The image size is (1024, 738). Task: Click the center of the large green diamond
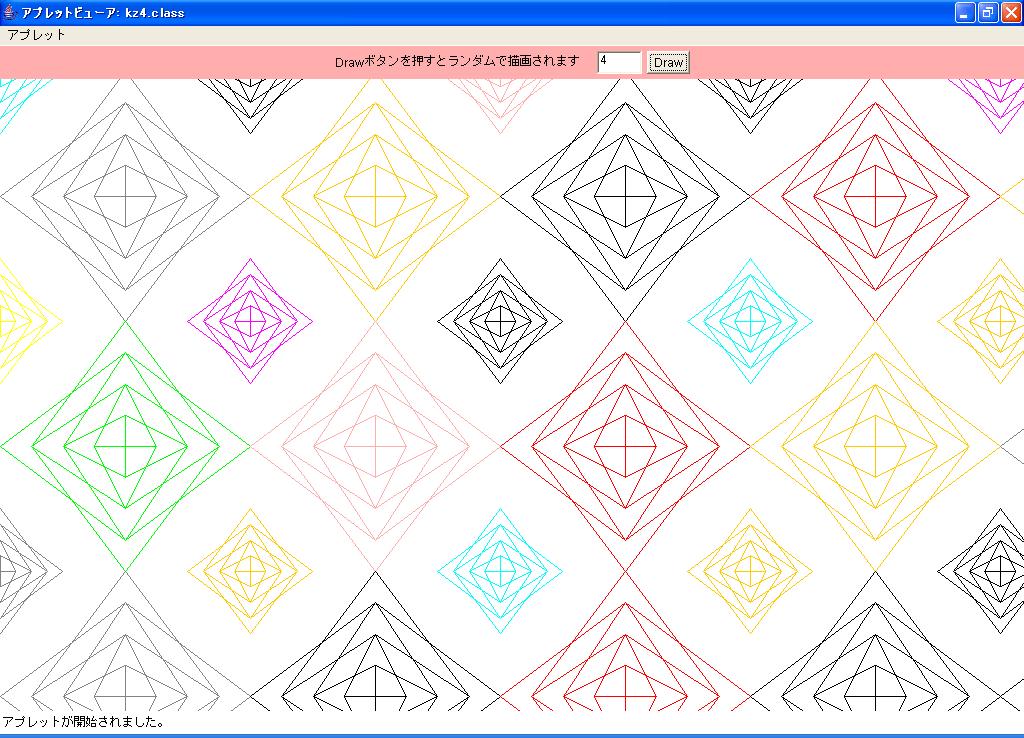click(125, 446)
